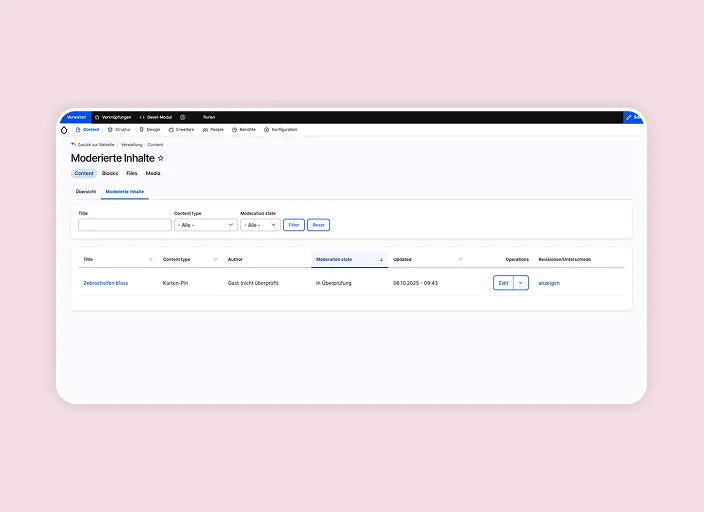Expand the Content type dropdown
This screenshot has height=512, width=704.
[205, 225]
